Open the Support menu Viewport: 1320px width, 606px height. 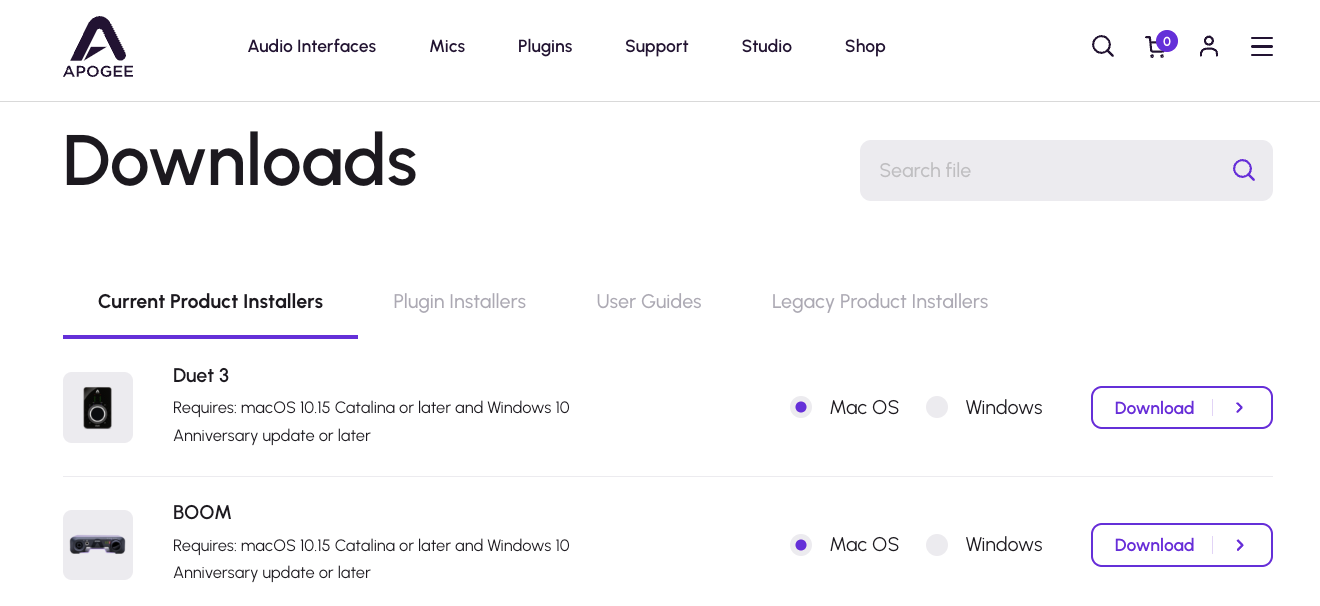coord(657,46)
